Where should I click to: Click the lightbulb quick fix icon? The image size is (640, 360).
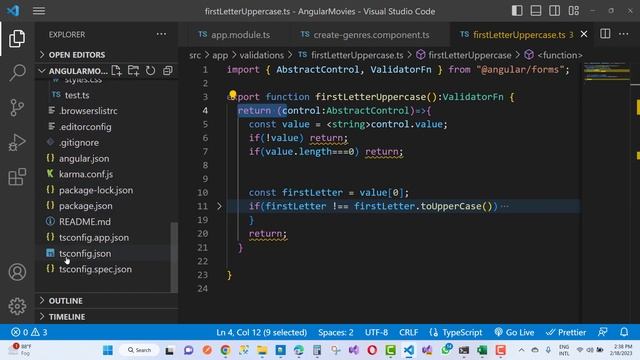click(233, 95)
